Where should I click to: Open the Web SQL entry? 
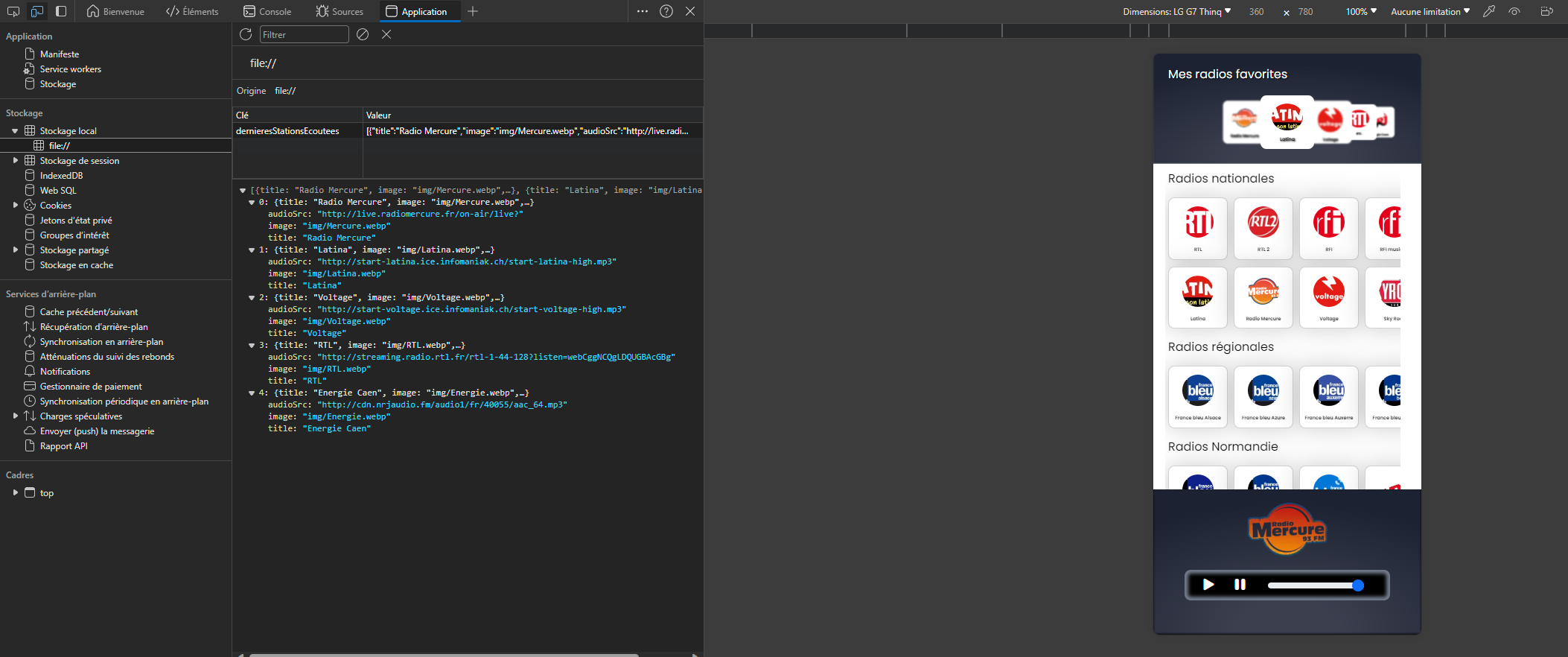pyautogui.click(x=58, y=190)
